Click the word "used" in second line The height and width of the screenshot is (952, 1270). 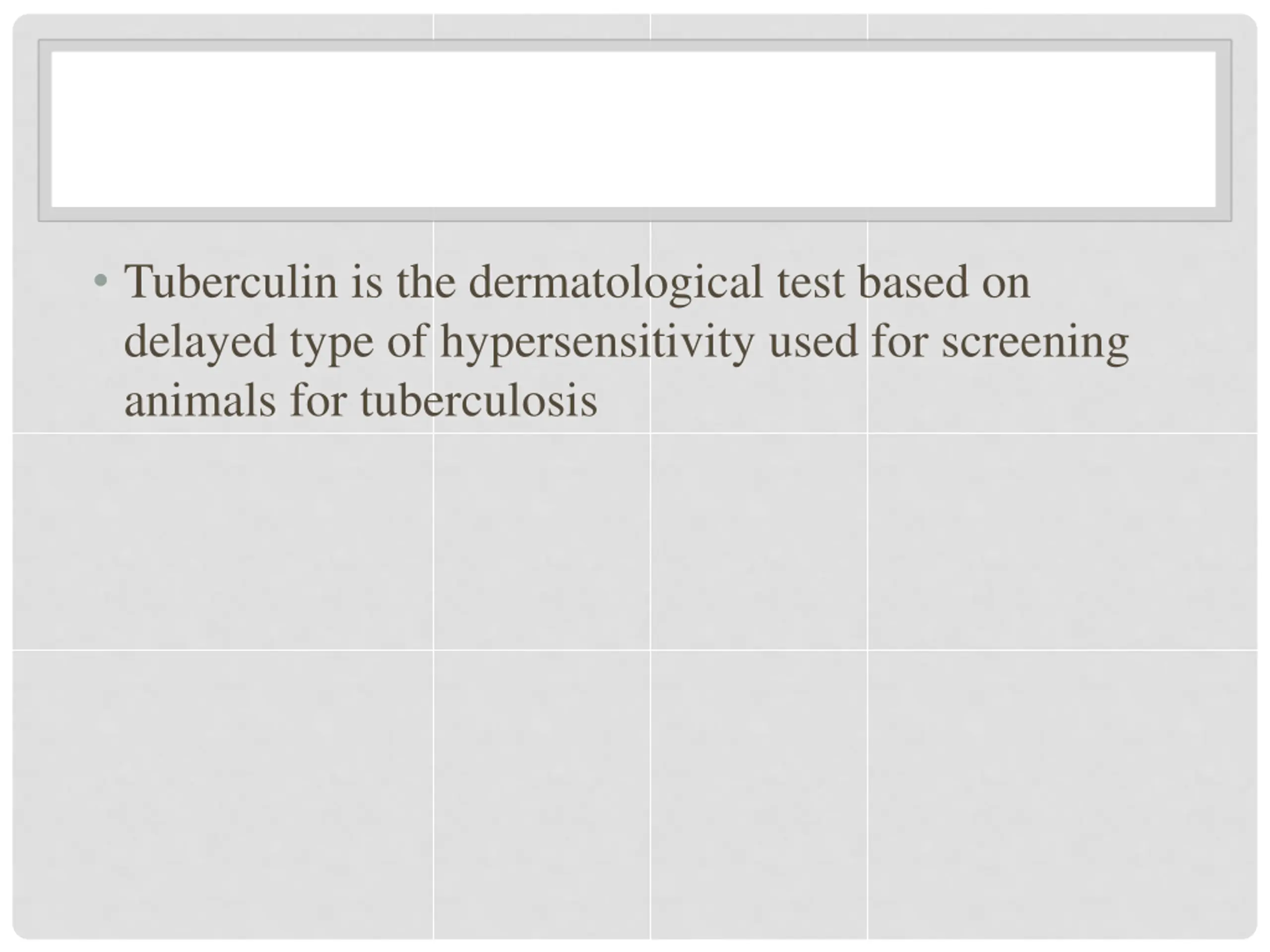(813, 342)
